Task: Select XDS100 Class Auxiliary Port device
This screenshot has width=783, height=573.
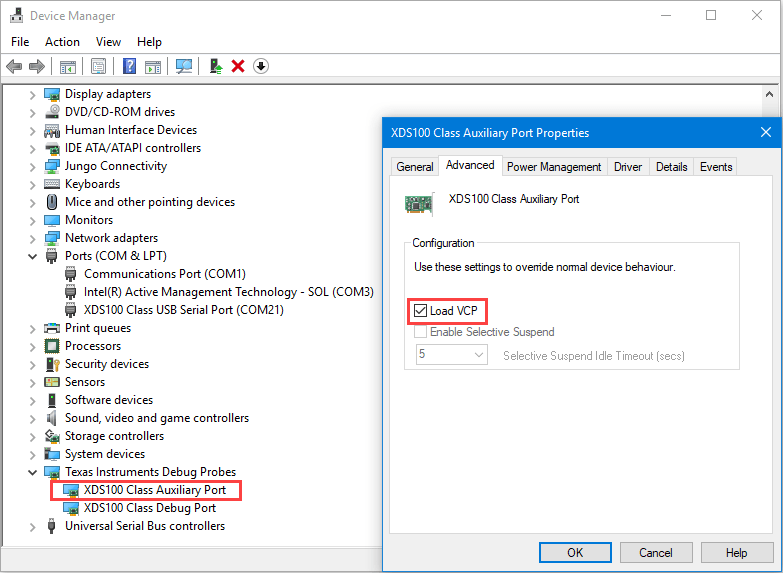Action: click(x=155, y=490)
